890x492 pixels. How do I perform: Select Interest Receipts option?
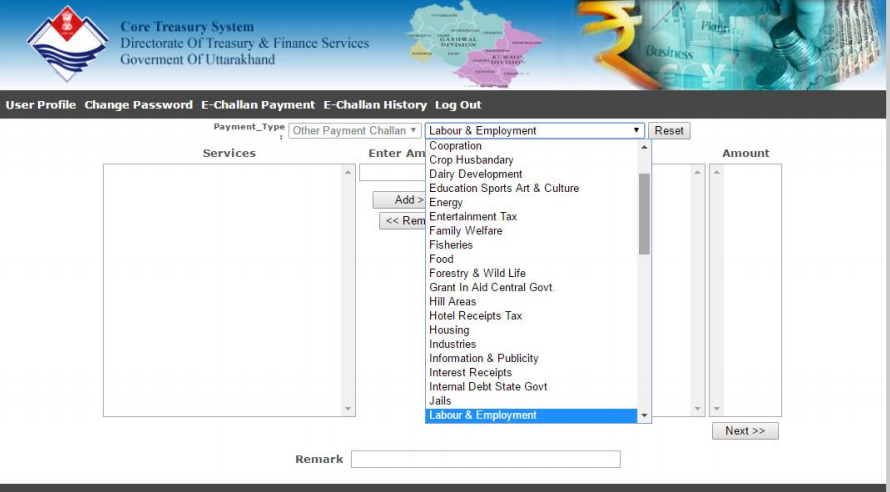point(531,373)
